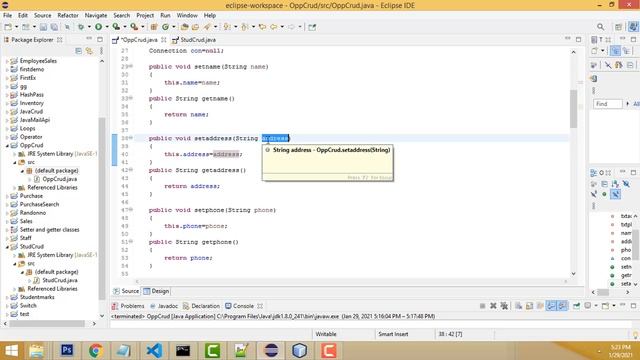Click the Save disk icon in toolbar
640x360 pixels.
(x=43, y=27)
